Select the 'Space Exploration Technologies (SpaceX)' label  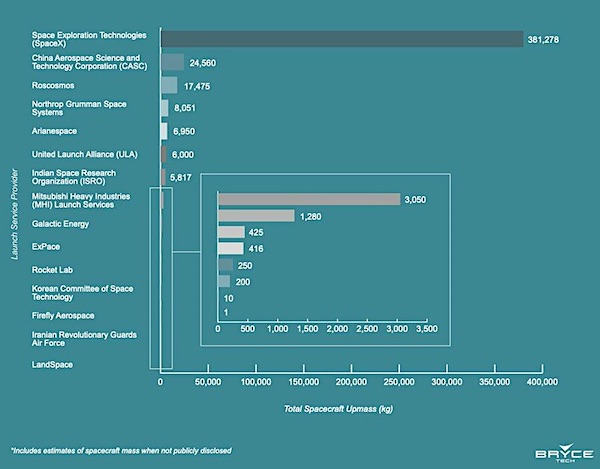point(89,39)
